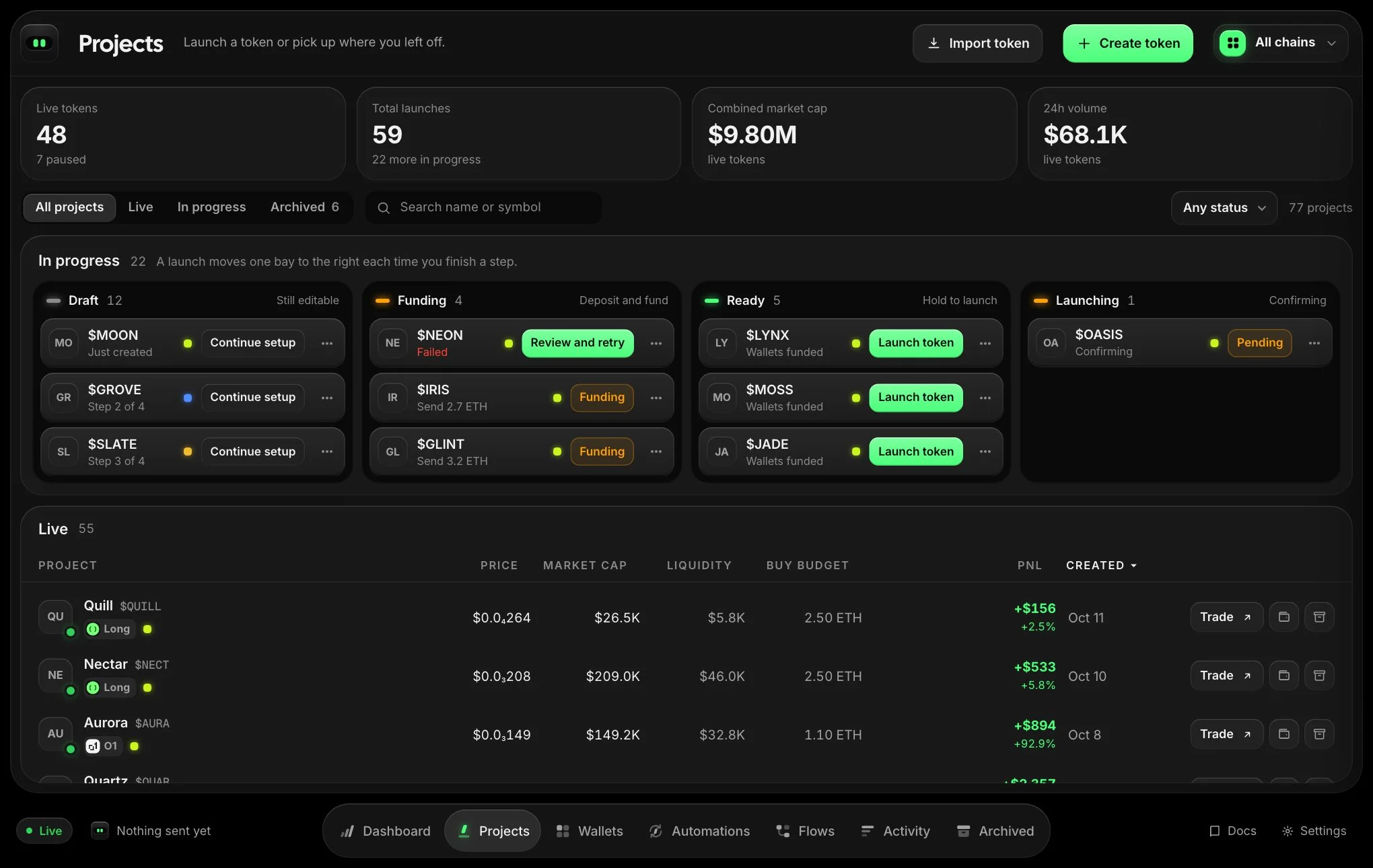Click the Nothing sent yet status indicator
The width and height of the screenshot is (1373, 868).
151,831
